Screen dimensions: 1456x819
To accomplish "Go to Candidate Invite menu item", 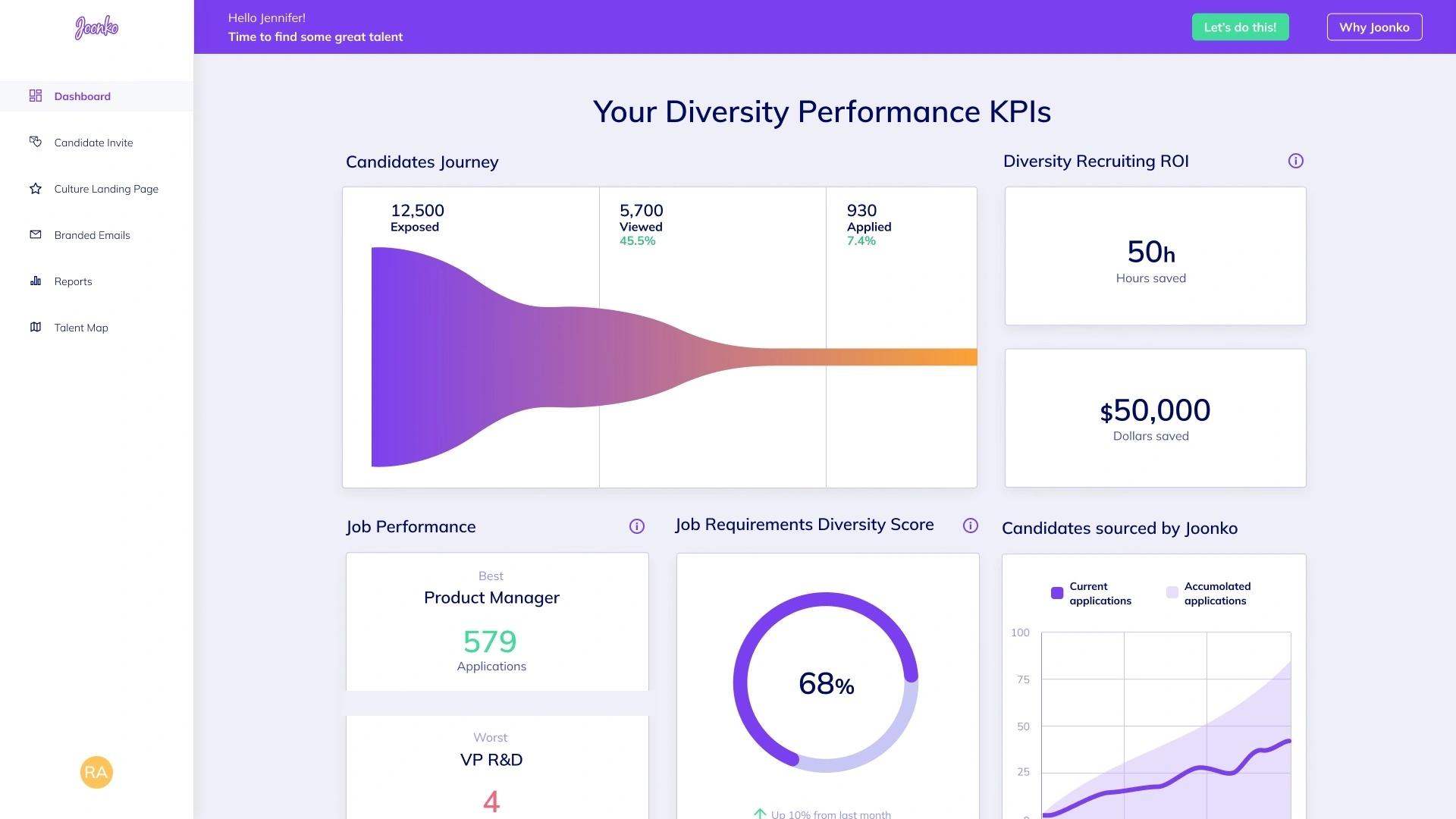I will pyautogui.click(x=93, y=143).
